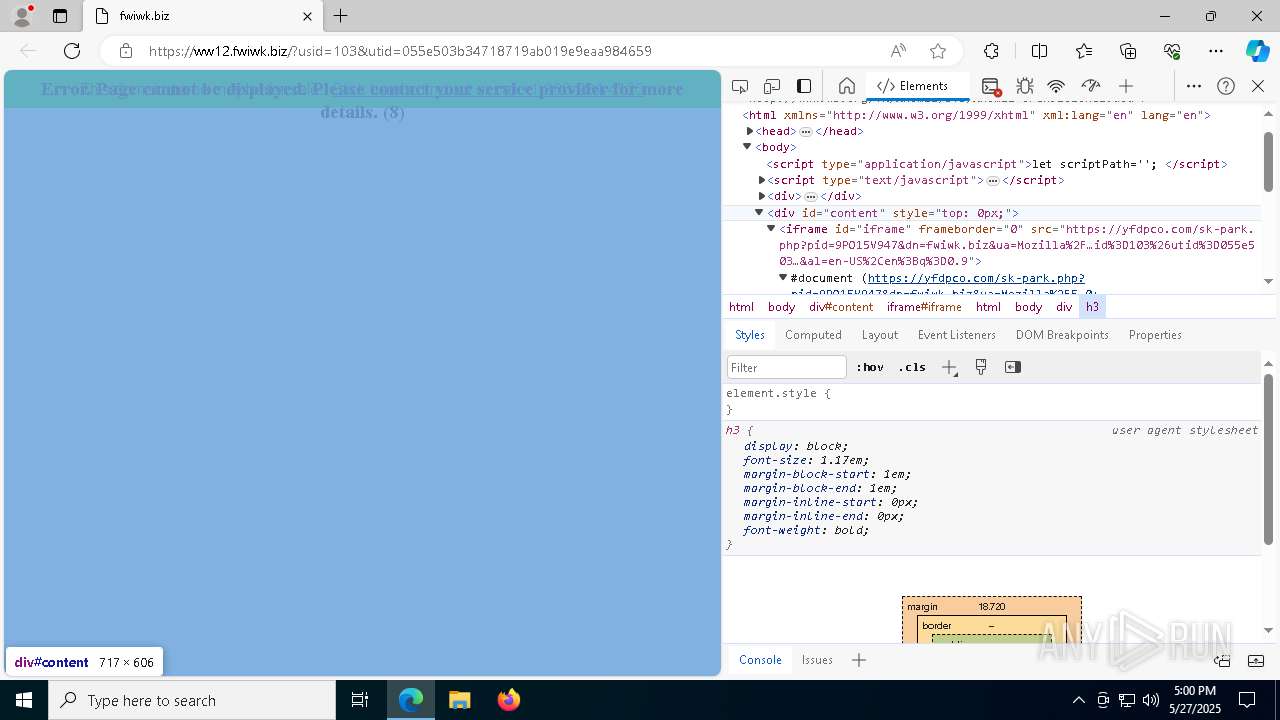Open the yfdpco.com sk-park.php document link

(976, 278)
